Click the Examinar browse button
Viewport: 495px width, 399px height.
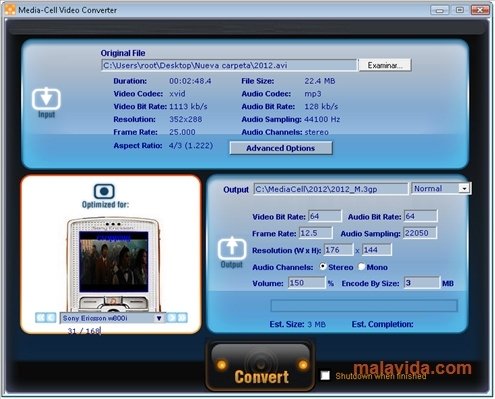pyautogui.click(x=385, y=65)
